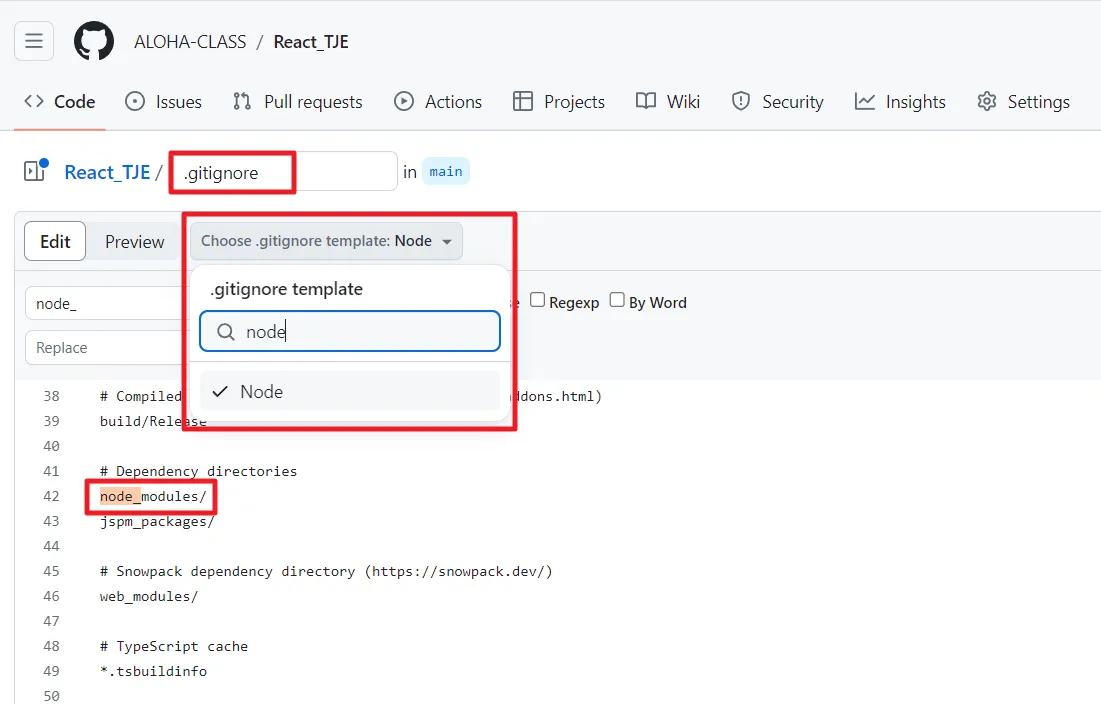Viewport: 1101px width, 704px height.
Task: Click the find field containing node_
Action: point(104,303)
